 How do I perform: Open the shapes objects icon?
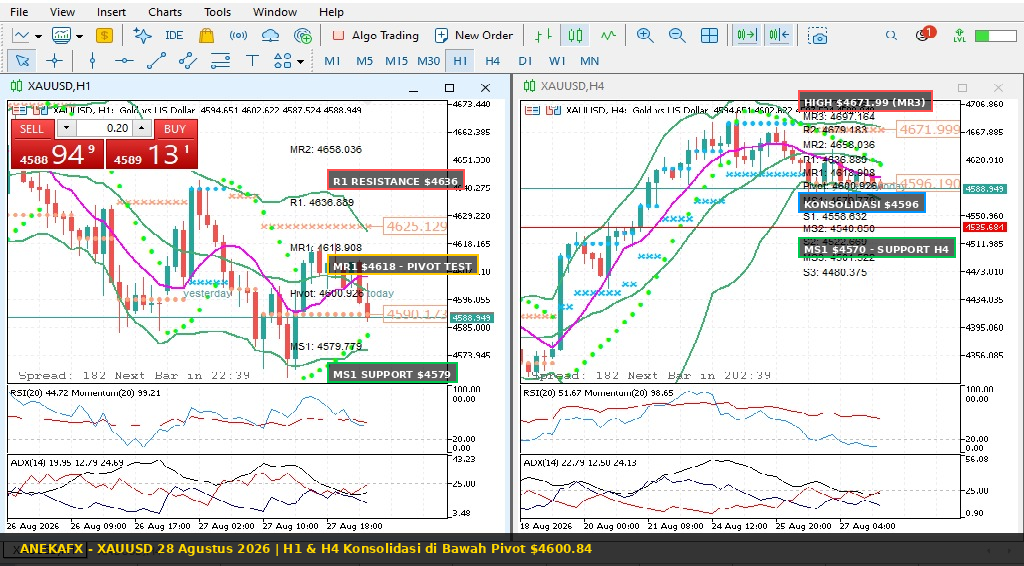283,61
